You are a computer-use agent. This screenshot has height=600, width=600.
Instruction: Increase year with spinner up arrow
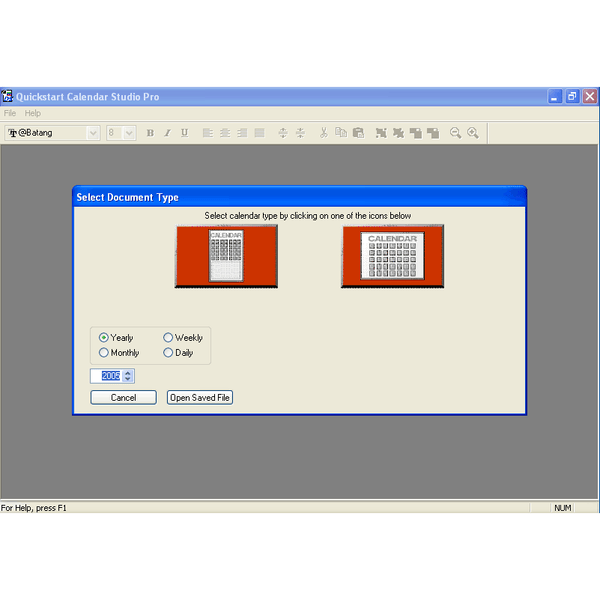coord(128,372)
